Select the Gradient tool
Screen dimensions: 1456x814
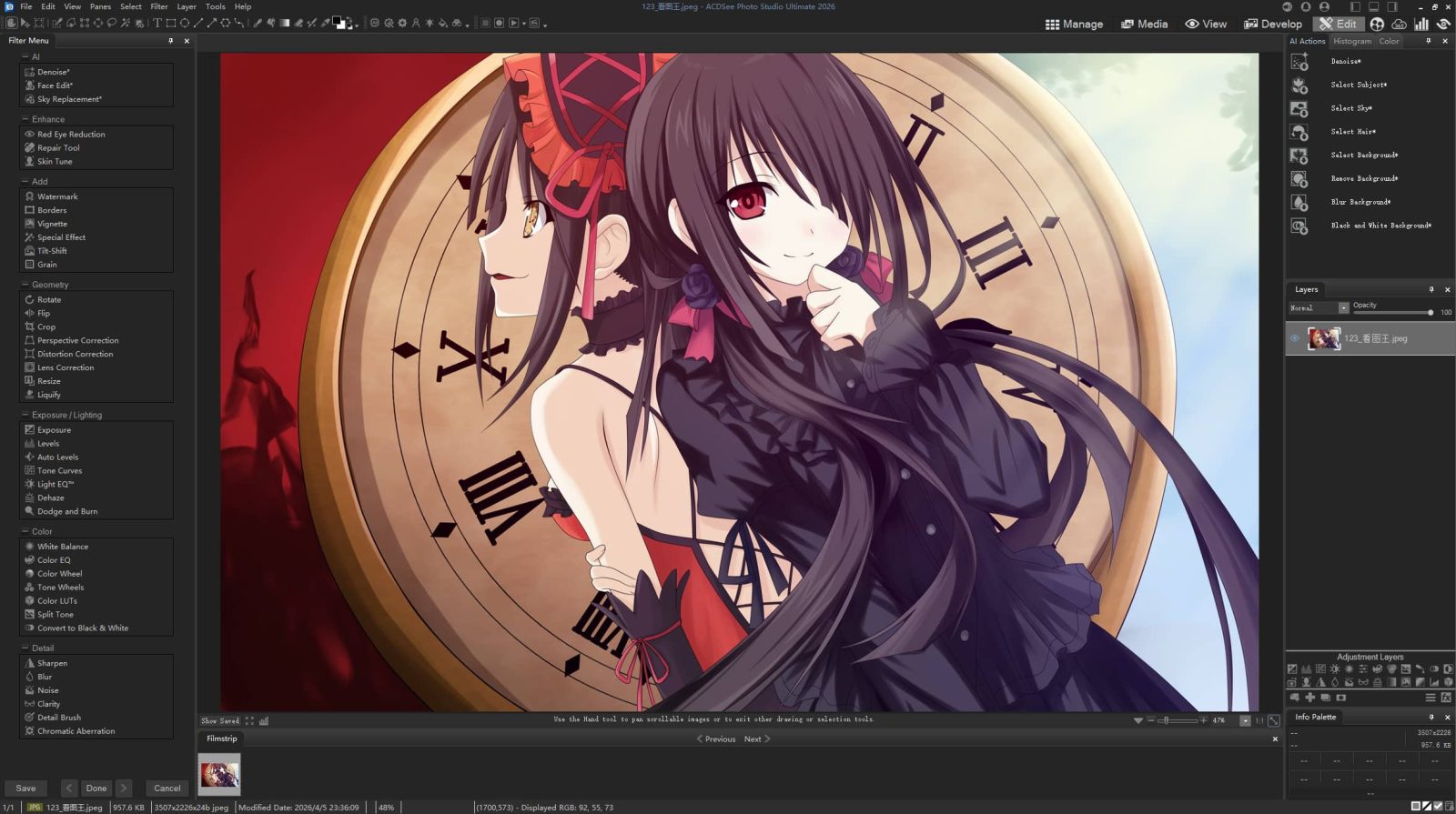click(x=284, y=23)
